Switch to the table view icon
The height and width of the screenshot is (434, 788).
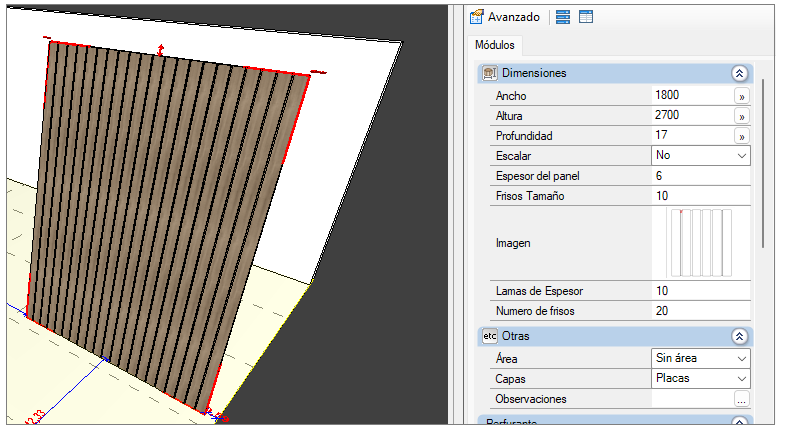point(586,17)
